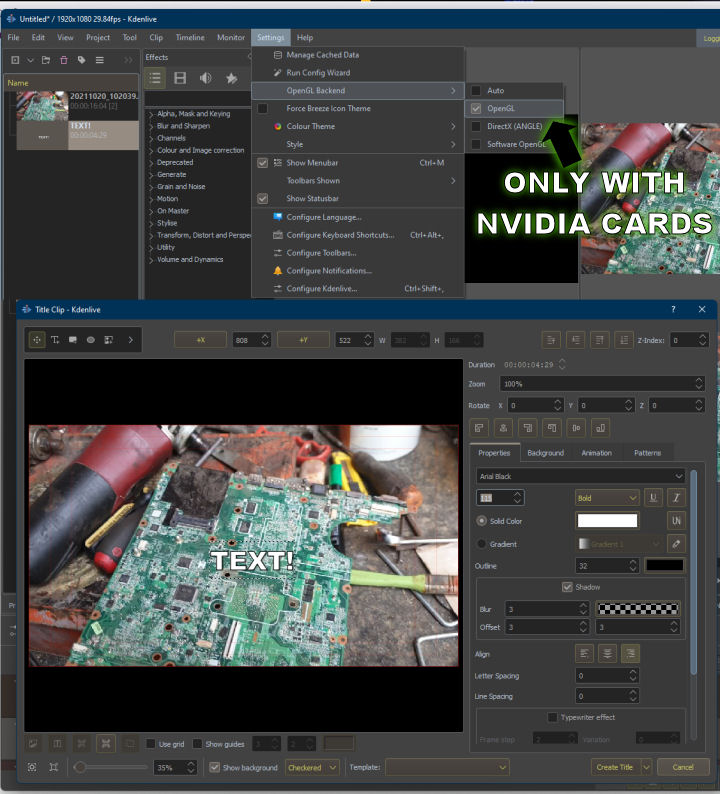Click the Cancel button
The image size is (720, 794).
[683, 767]
